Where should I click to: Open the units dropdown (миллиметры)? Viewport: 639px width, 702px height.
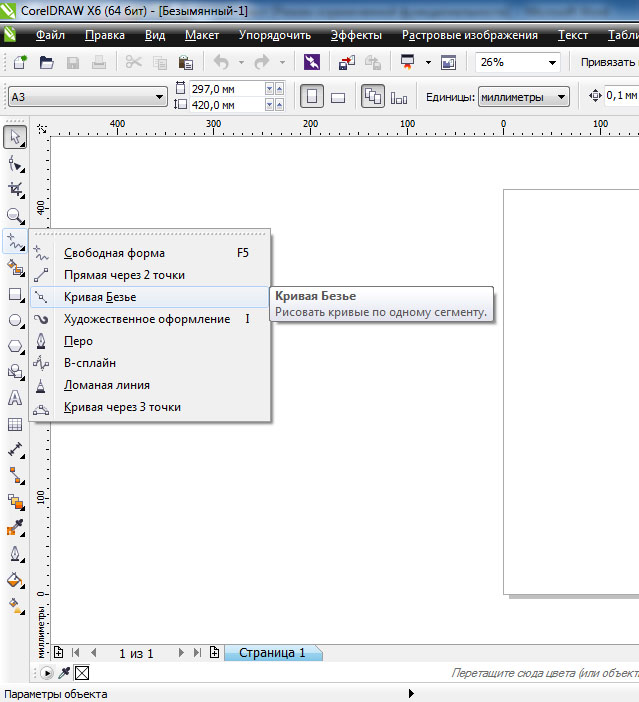coord(561,97)
